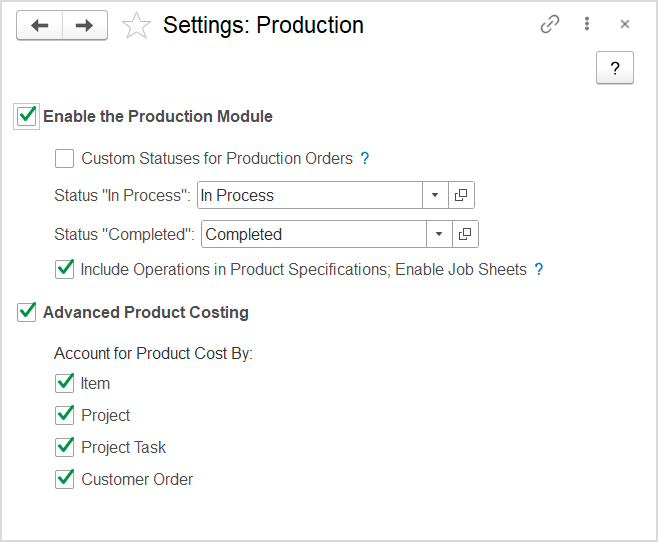Add Settings: Production to favorites star
Image resolution: width=658 pixels, height=542 pixels.
click(136, 26)
